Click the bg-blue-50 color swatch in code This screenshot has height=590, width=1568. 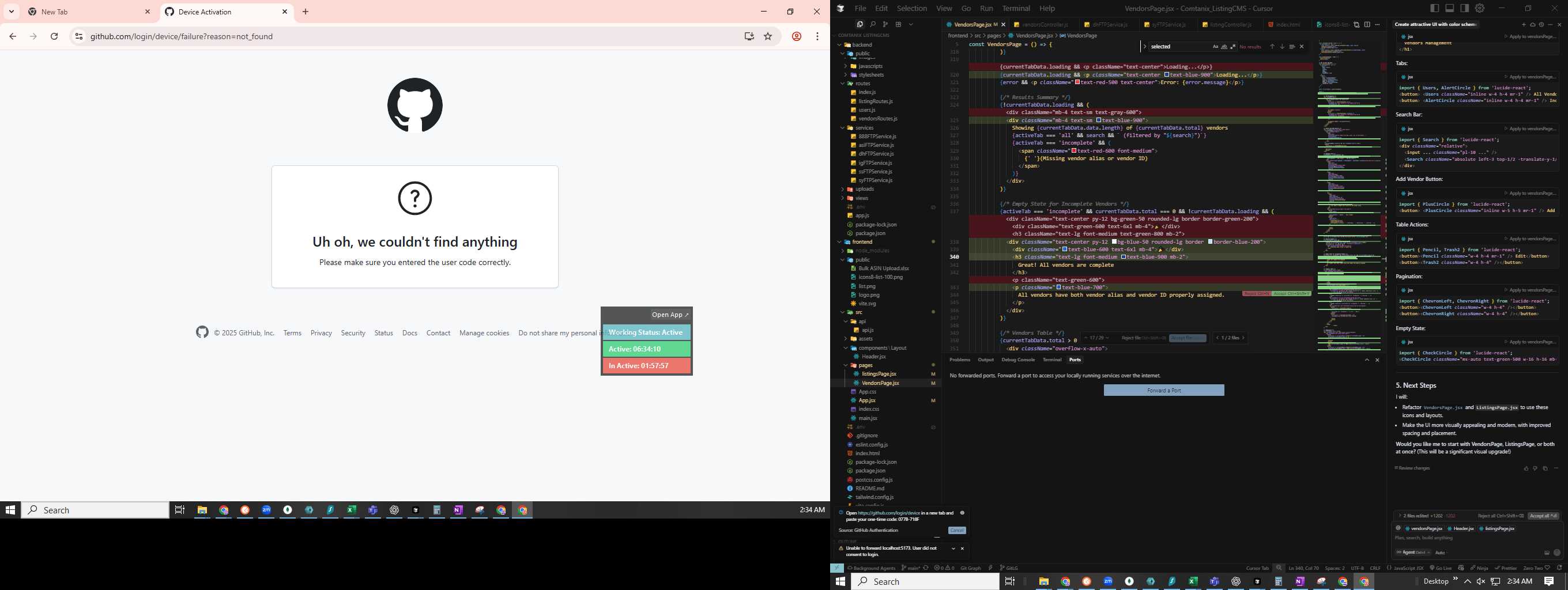click(1114, 241)
